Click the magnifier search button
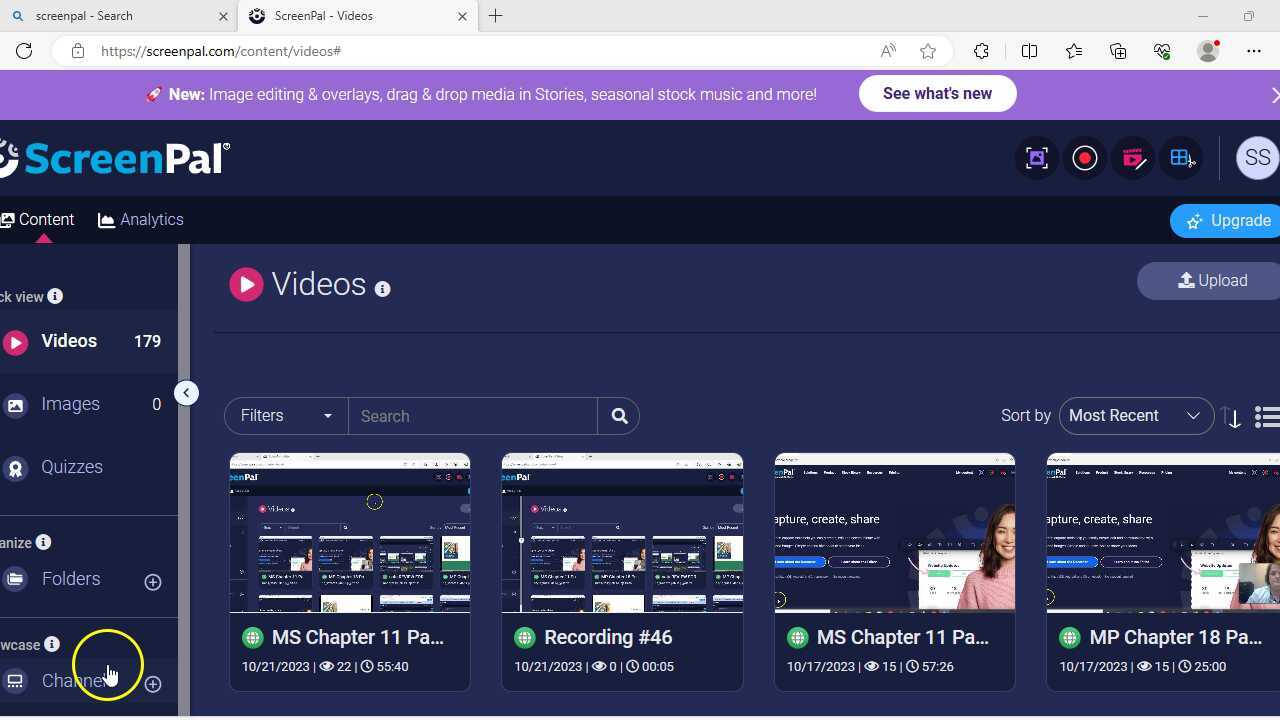 619,416
